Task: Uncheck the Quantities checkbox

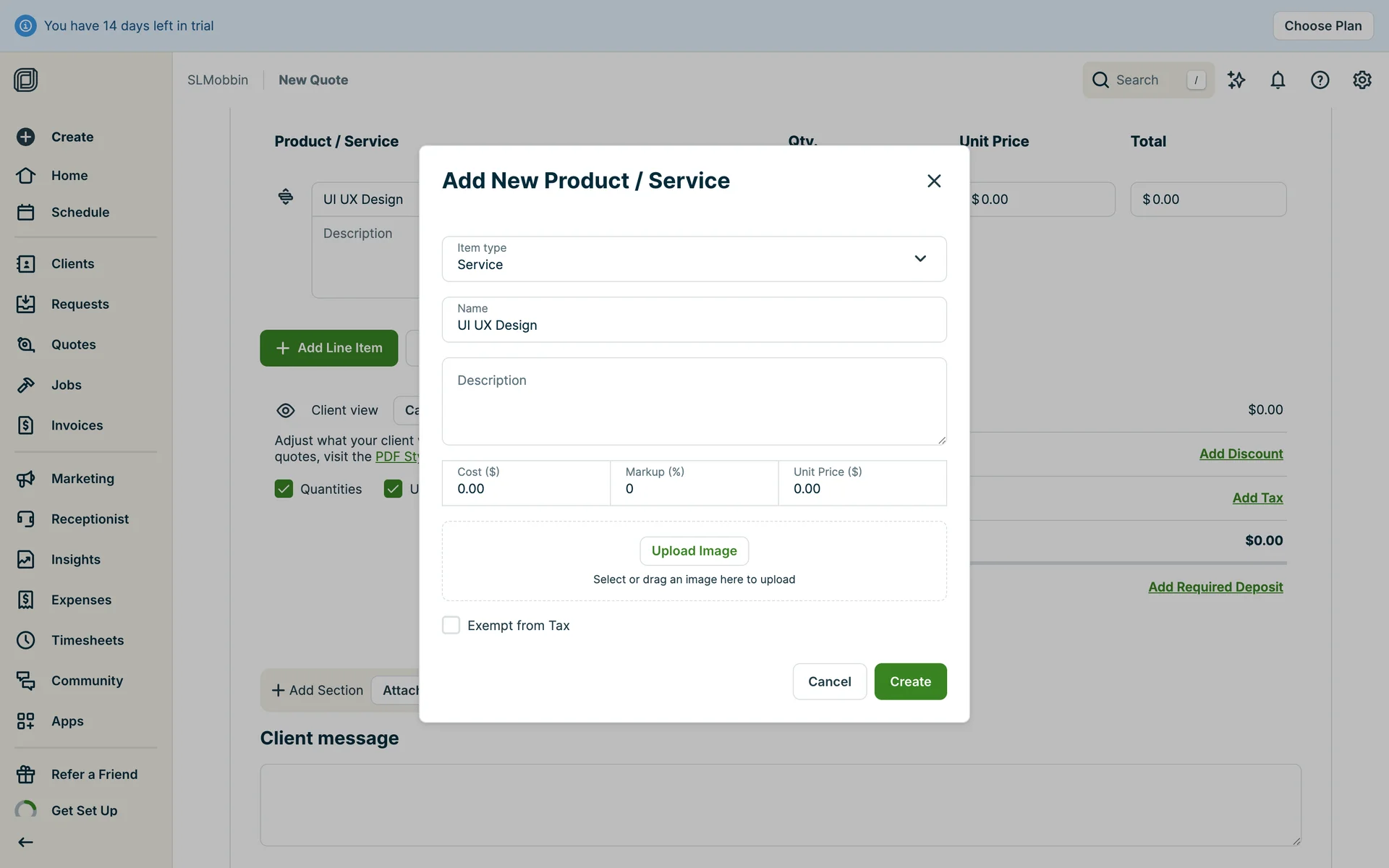Action: pos(284,489)
